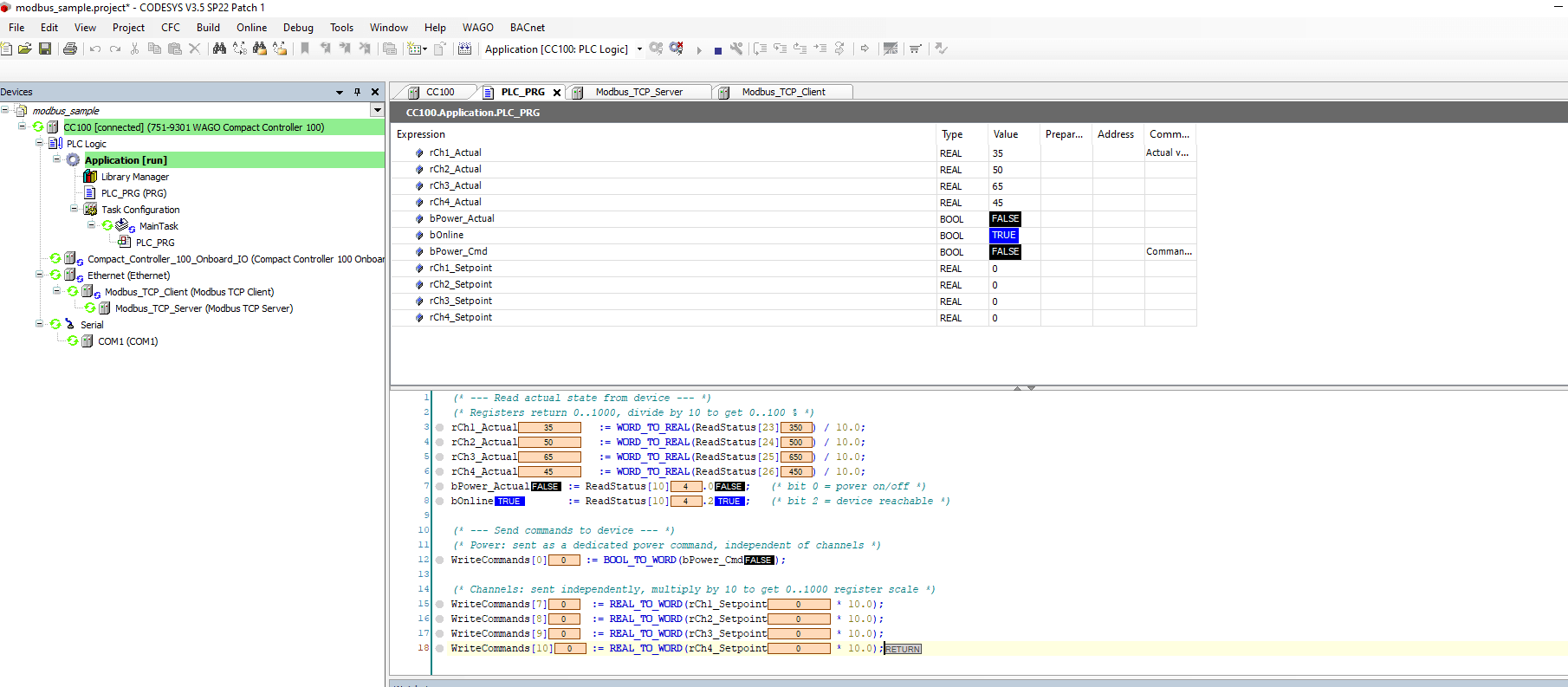Image resolution: width=1568 pixels, height=687 pixels.
Task: Click the Find binoculars icon
Action: coord(219,49)
